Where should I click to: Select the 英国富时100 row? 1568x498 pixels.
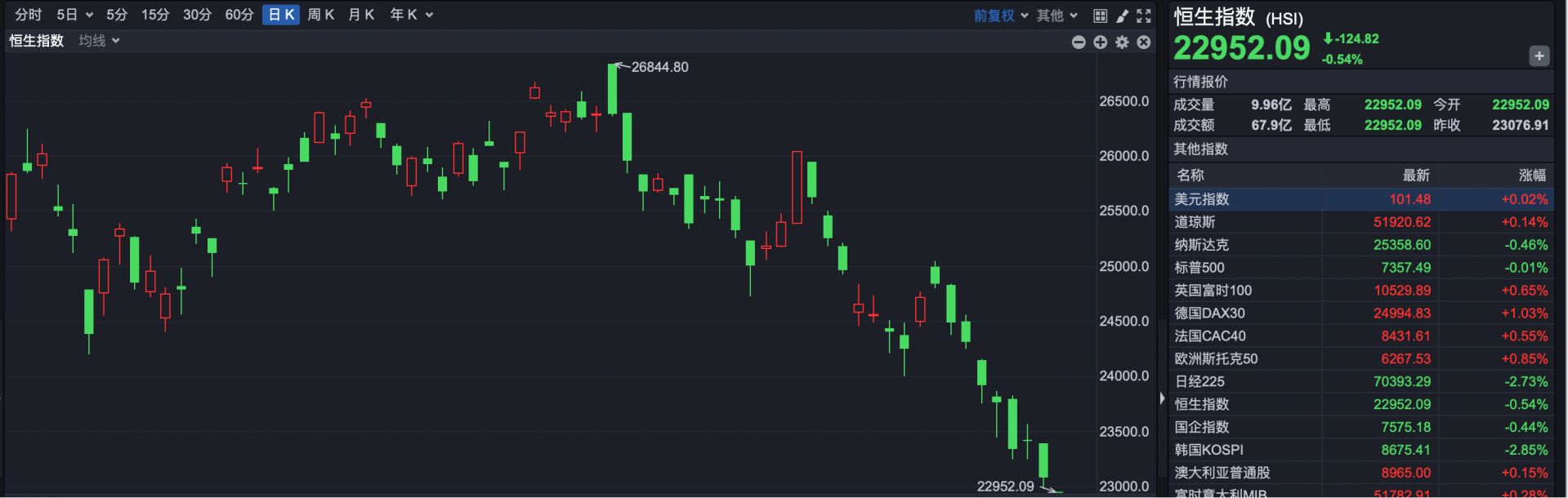coord(1362,291)
